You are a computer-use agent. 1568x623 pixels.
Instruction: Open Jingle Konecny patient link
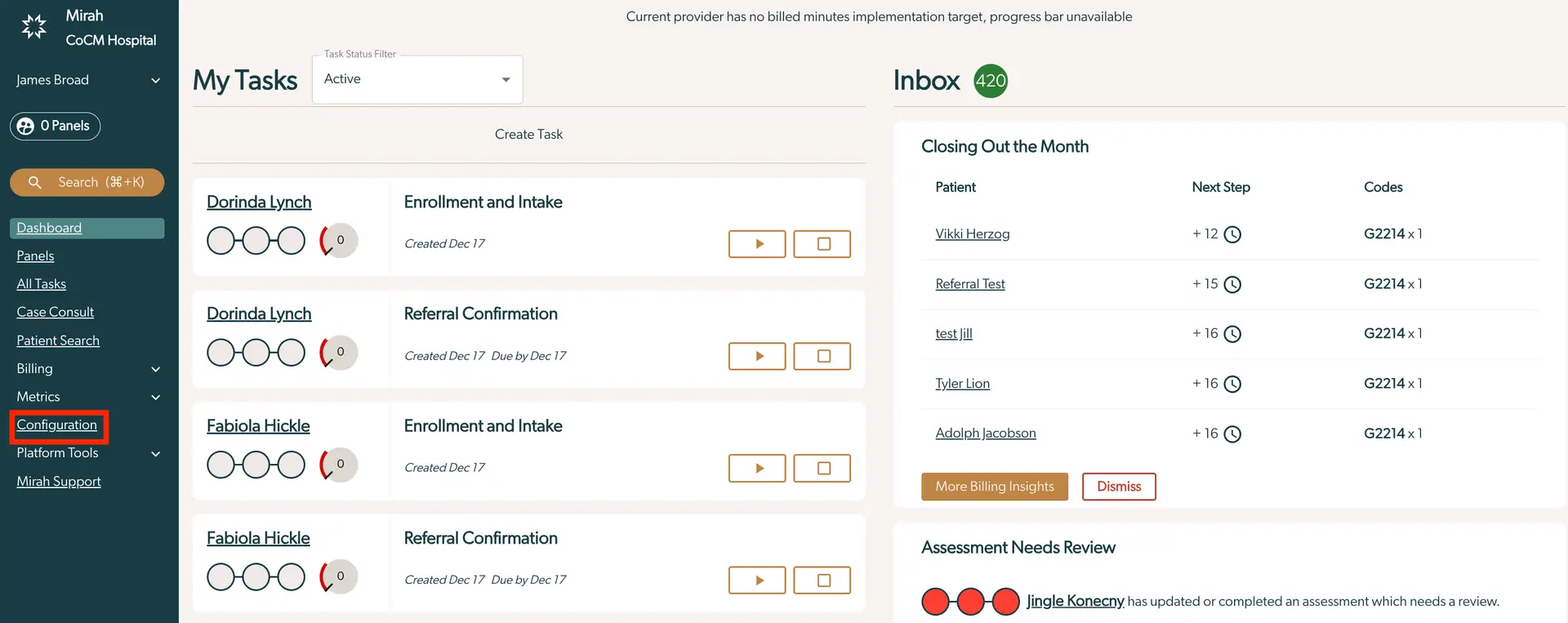click(1076, 601)
